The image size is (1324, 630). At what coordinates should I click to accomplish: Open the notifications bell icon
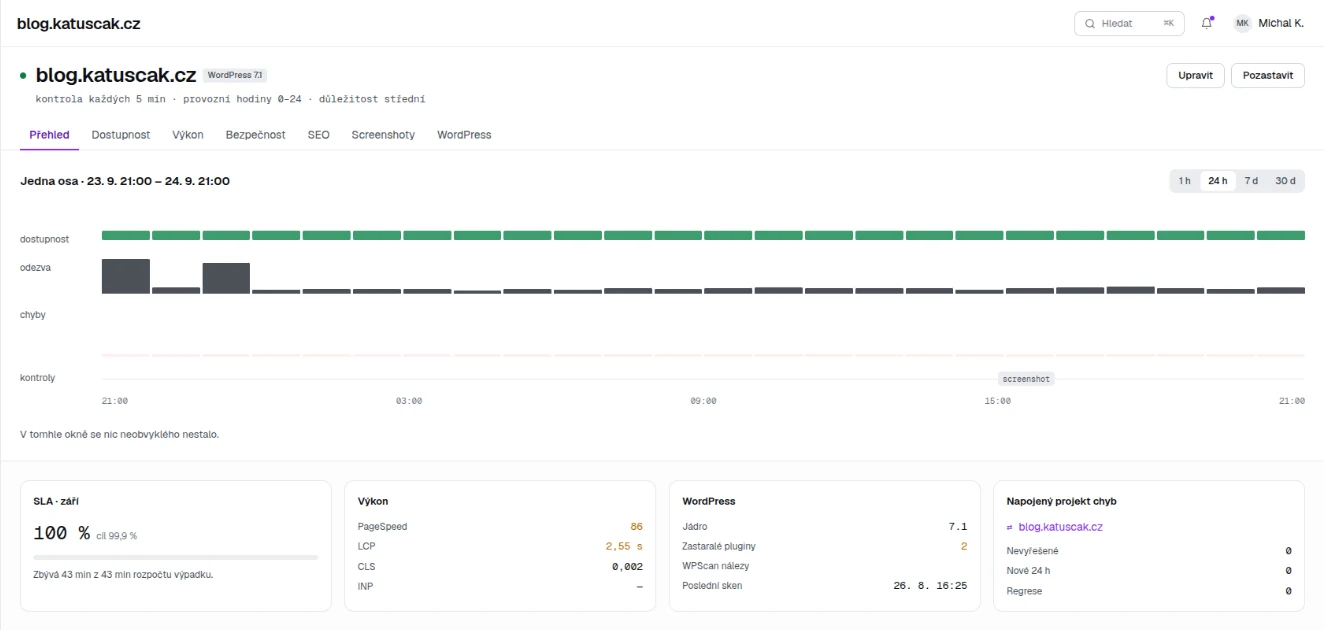pyautogui.click(x=1207, y=23)
